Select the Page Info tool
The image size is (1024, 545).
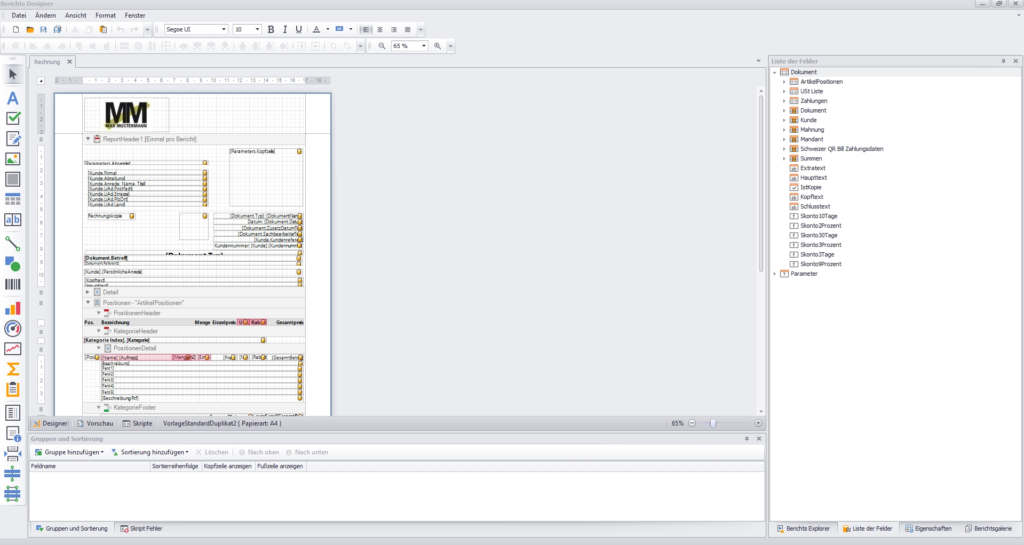coord(12,433)
